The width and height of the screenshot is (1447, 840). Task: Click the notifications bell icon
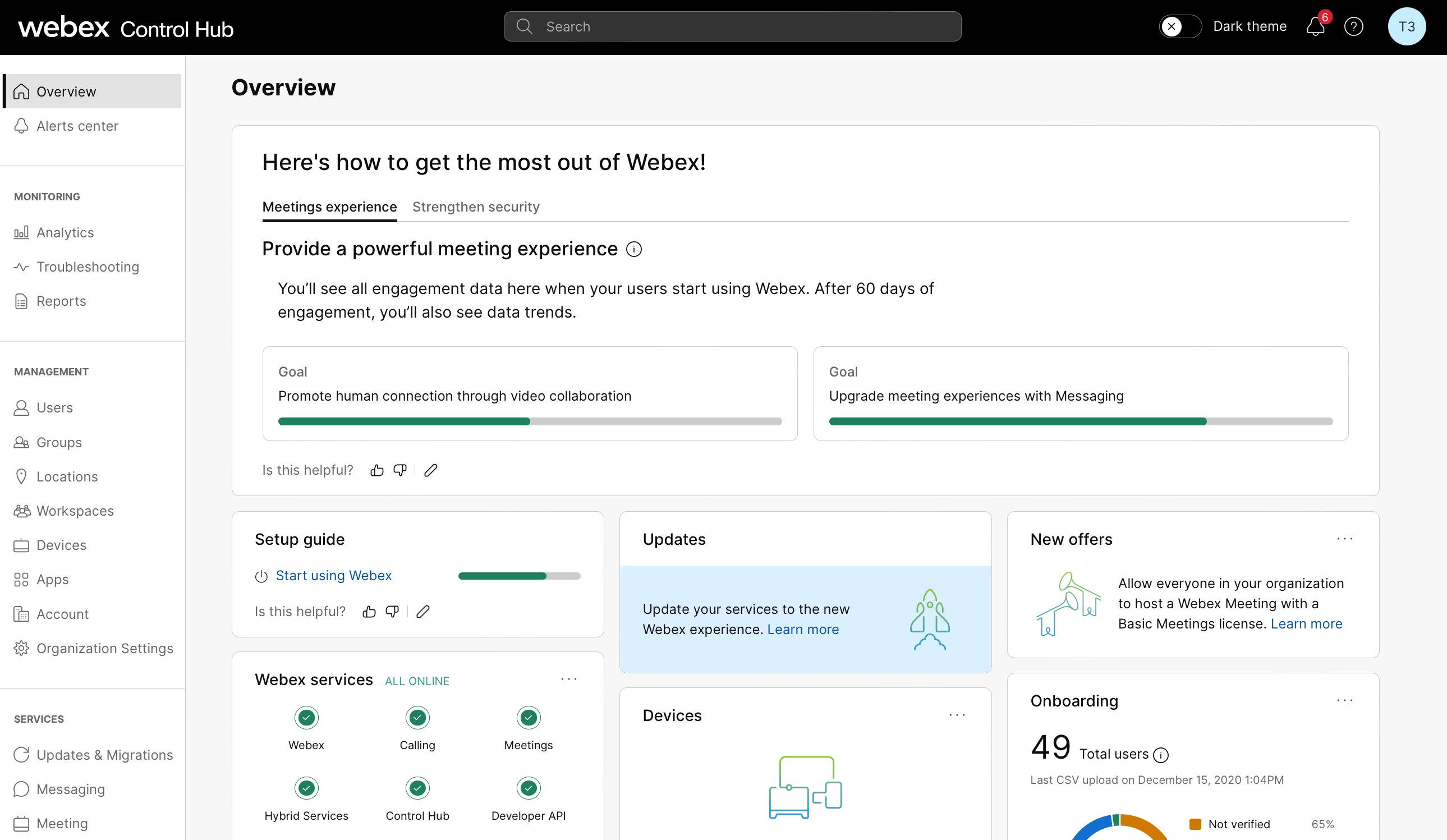pyautogui.click(x=1315, y=27)
